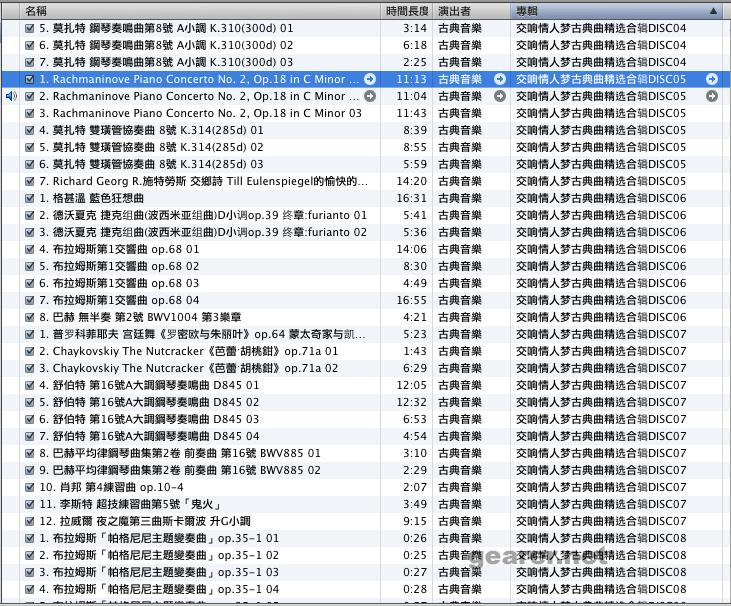Uncheck selected Rachmaninove track 1 checkbox
The height and width of the screenshot is (606, 731).
29,79
